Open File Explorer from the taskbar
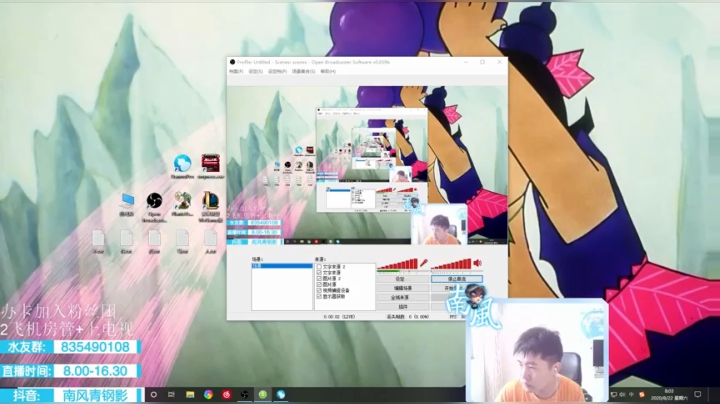The height and width of the screenshot is (404, 720). coord(190,394)
